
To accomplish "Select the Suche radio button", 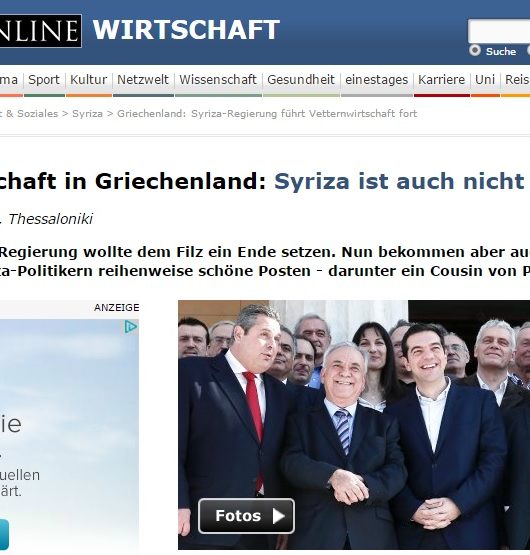I will (475, 51).
